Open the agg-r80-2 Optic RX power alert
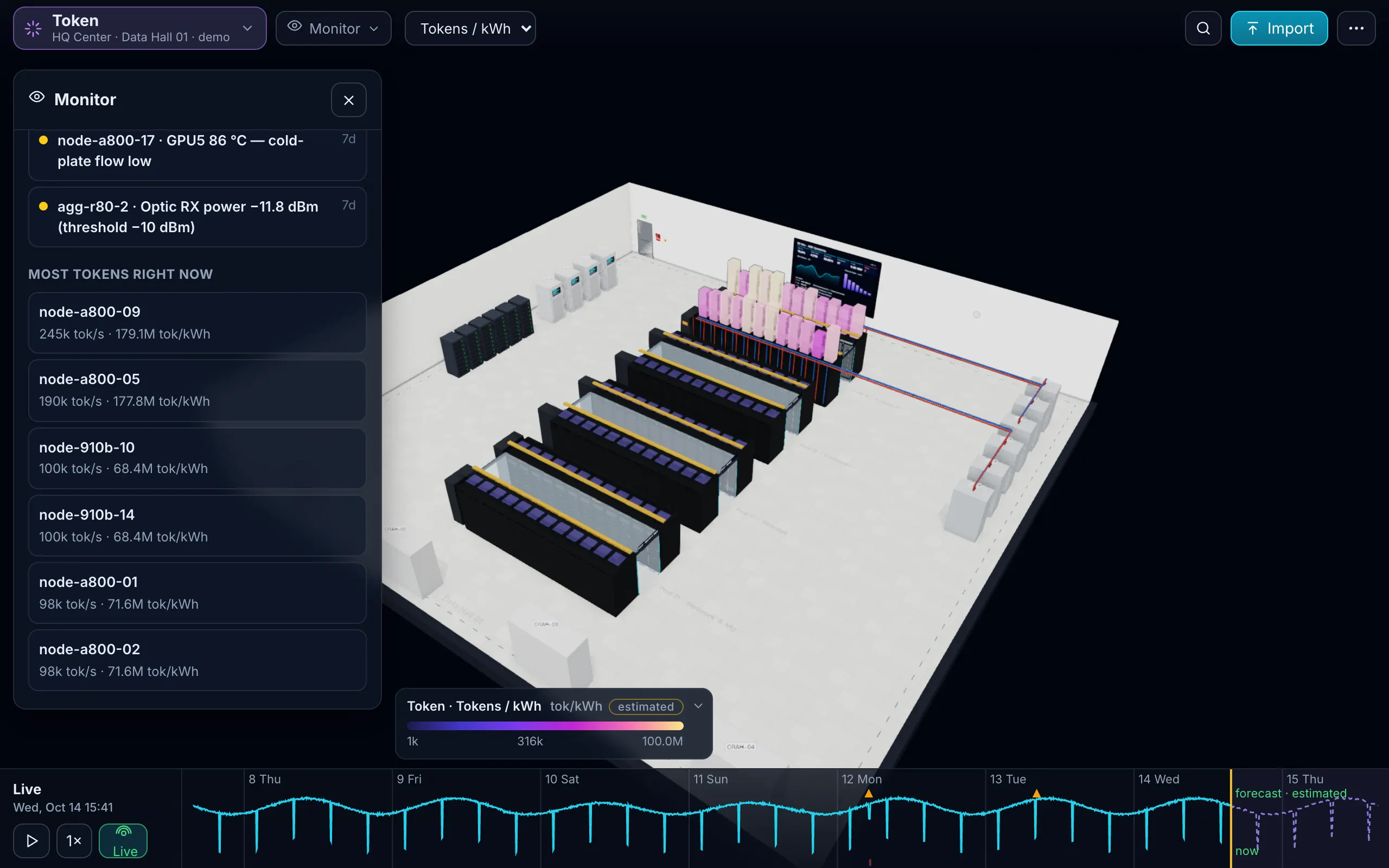Image resolution: width=1389 pixels, height=868 pixels. 197,217
